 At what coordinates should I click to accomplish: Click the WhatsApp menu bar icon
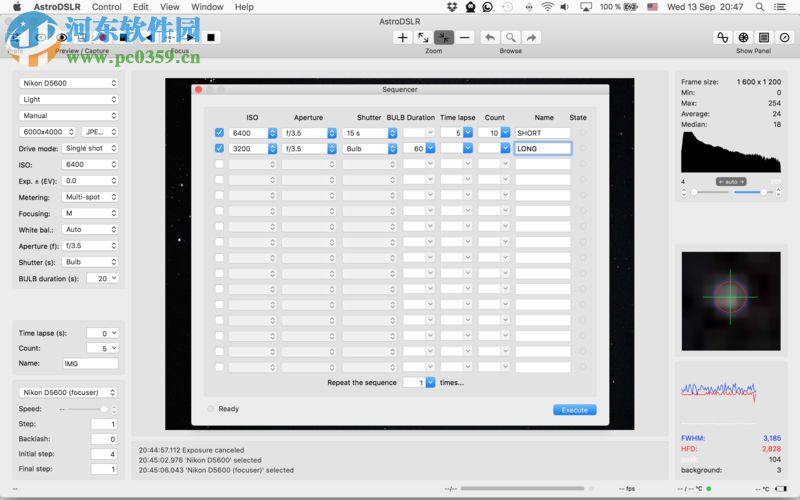pos(488,7)
